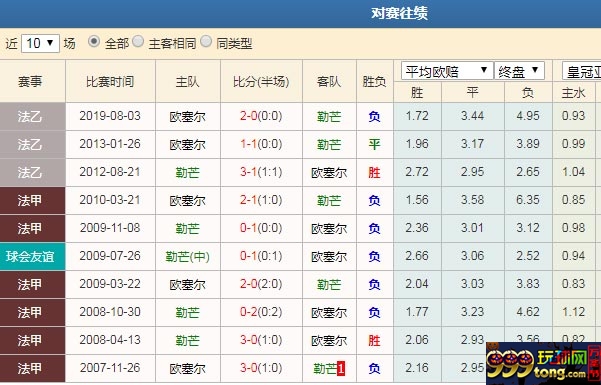Click away team 欧塞尔 in 2008-10-30 row
The image size is (601, 385).
329,312
